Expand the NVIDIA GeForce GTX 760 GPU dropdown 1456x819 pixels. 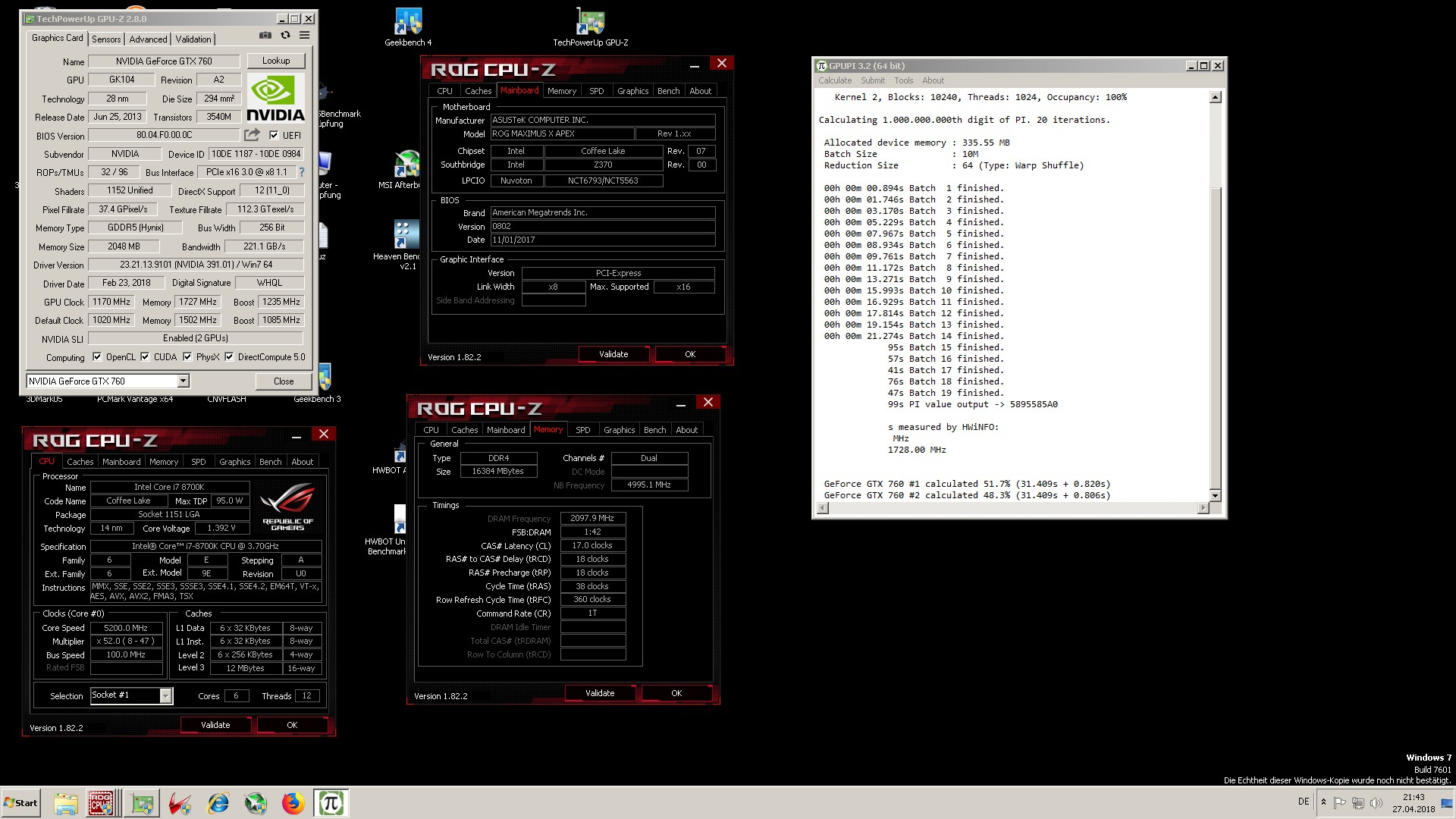point(183,381)
